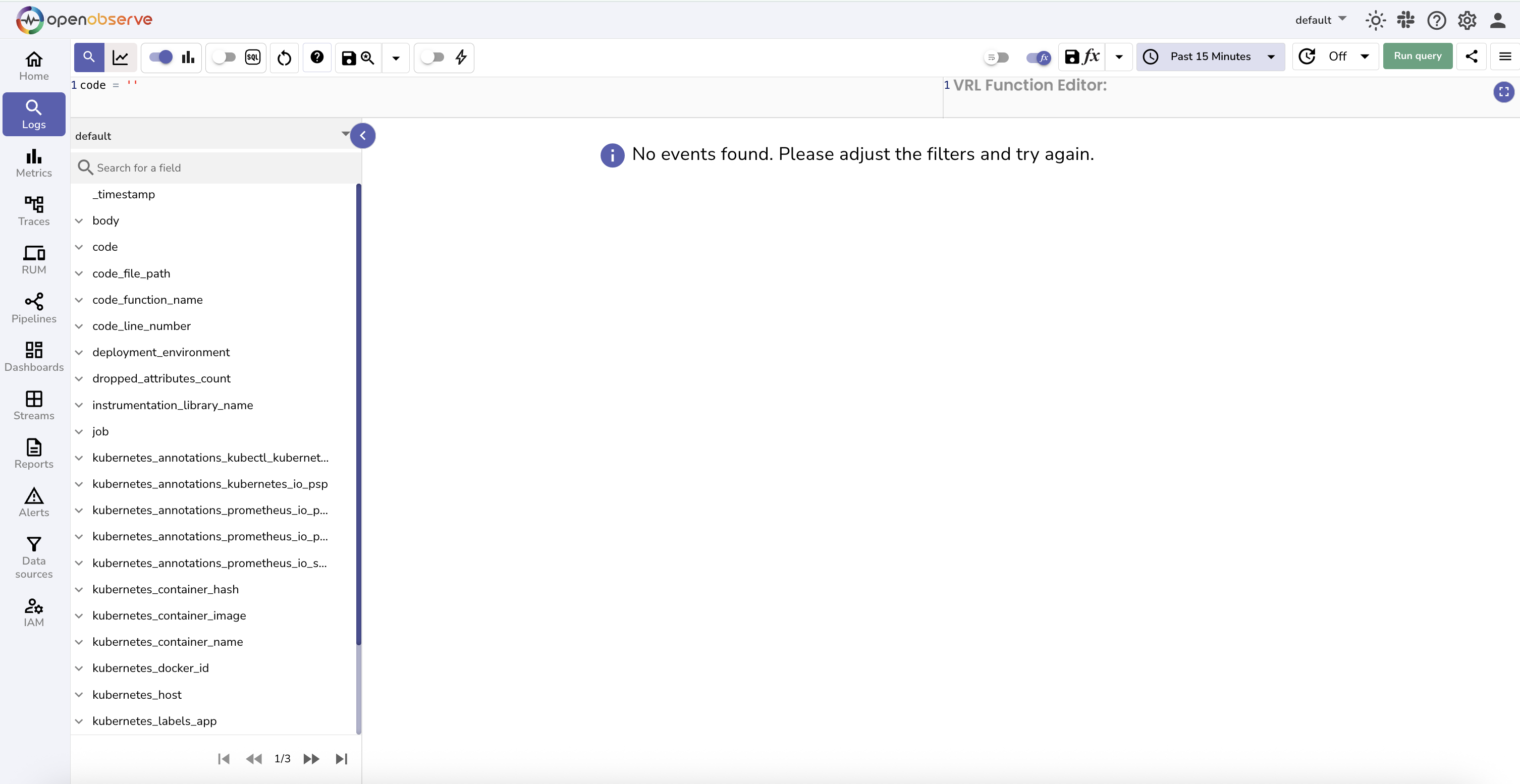Viewport: 1520px width, 784px height.
Task: Click the share link icon
Action: (x=1471, y=57)
